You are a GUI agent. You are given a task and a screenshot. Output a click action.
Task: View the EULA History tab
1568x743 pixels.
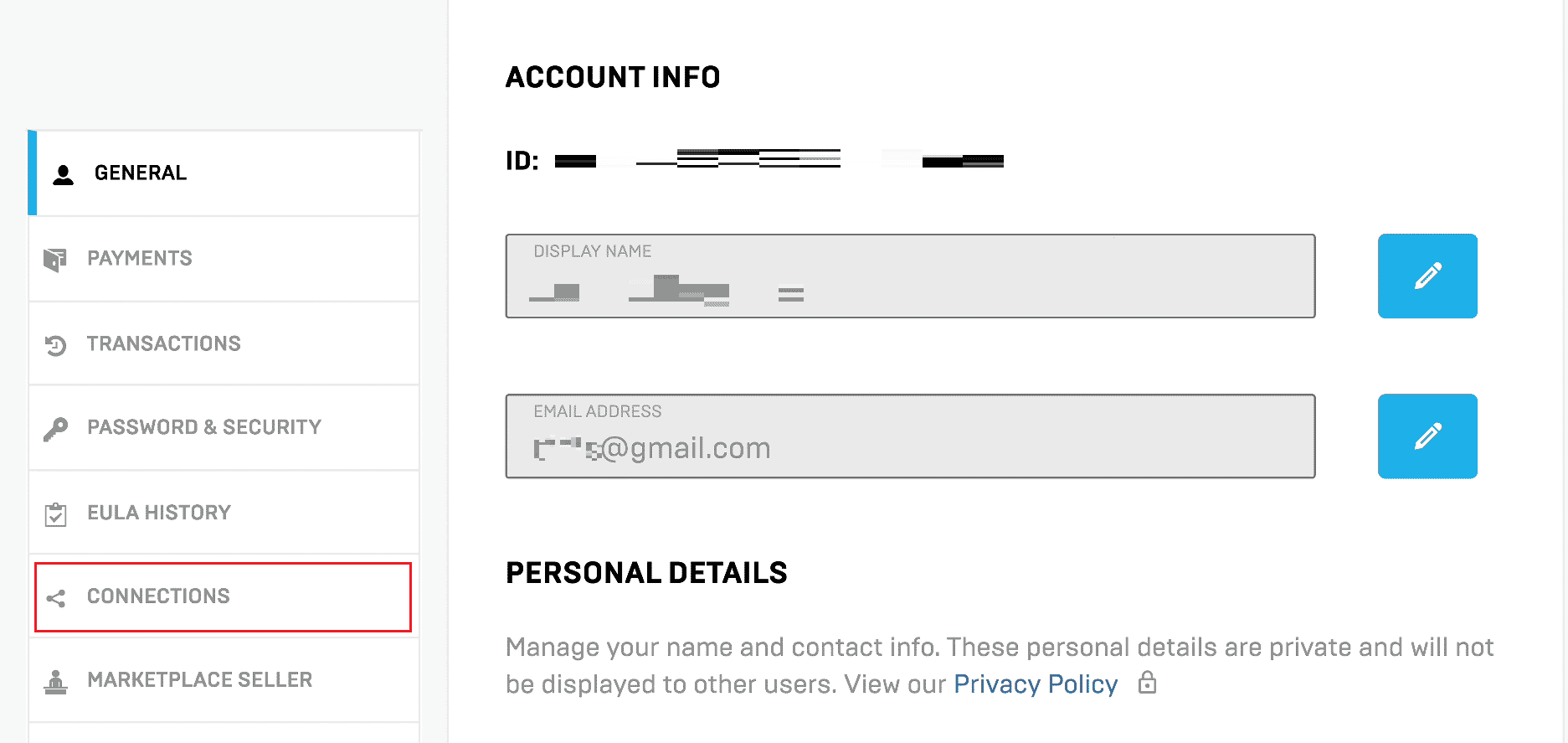pyautogui.click(x=159, y=513)
